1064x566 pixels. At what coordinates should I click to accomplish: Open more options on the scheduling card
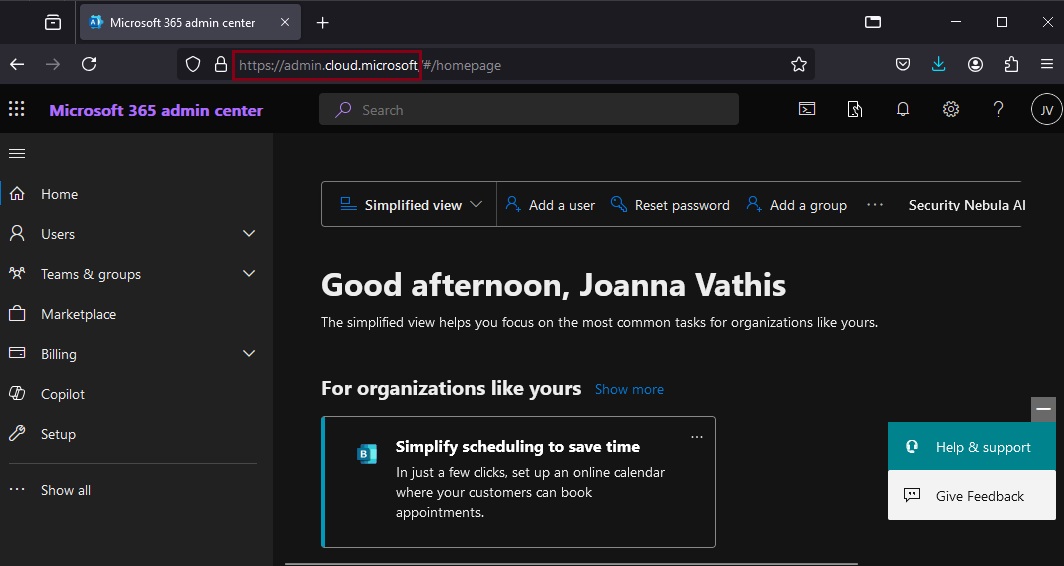[x=697, y=437]
